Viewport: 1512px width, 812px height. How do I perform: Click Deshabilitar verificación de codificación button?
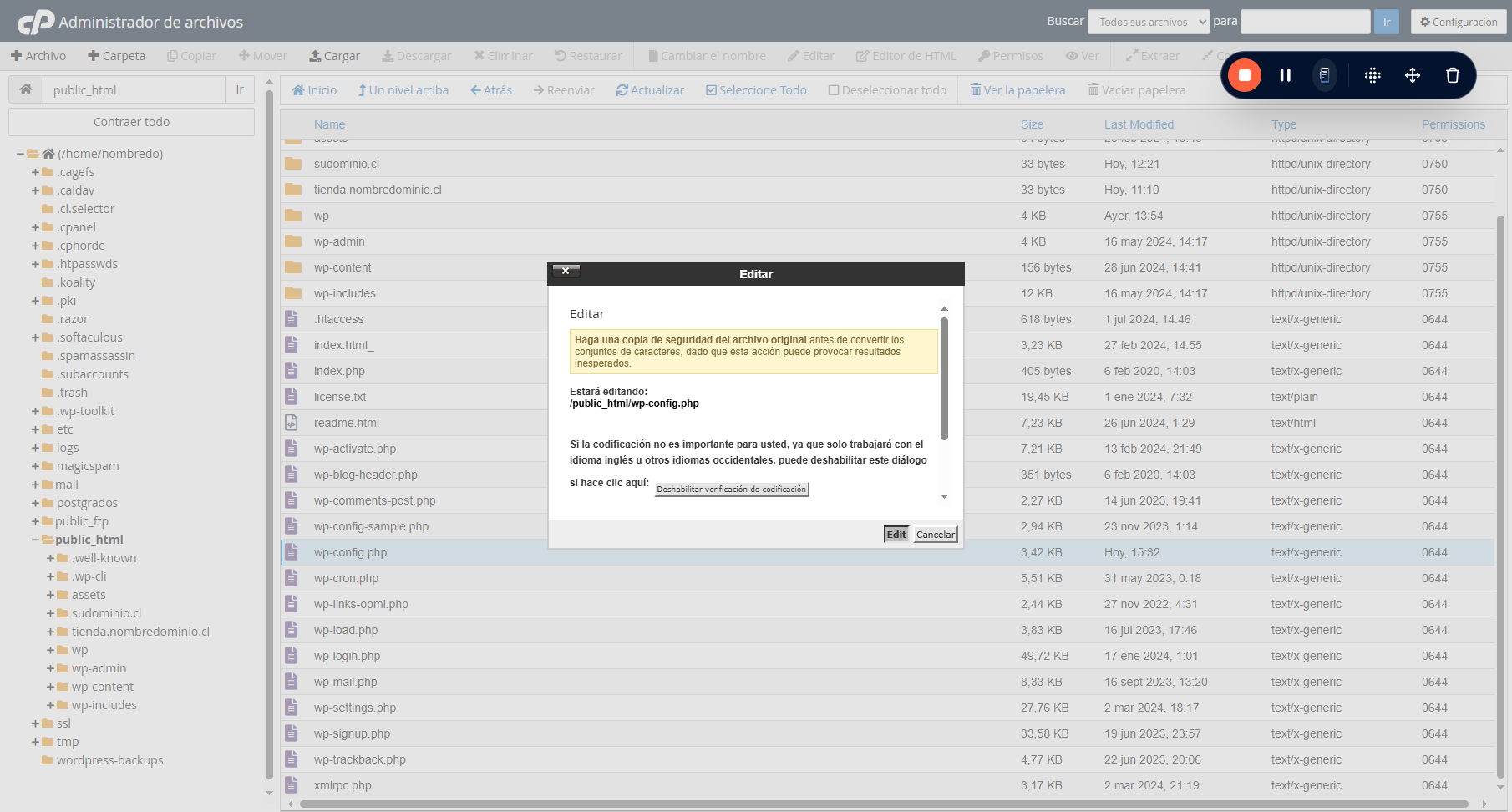pos(732,489)
